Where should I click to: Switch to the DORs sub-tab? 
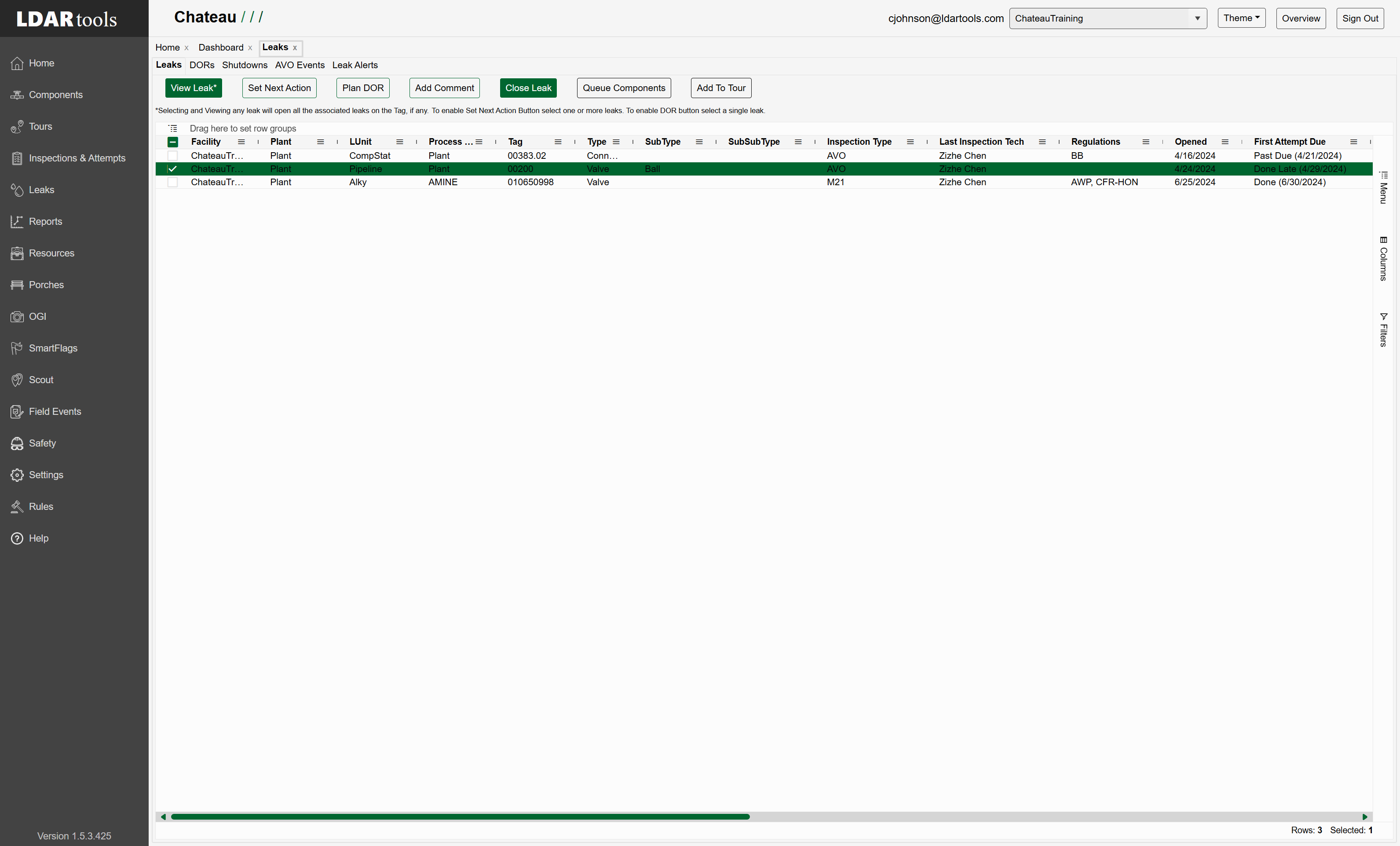point(202,66)
